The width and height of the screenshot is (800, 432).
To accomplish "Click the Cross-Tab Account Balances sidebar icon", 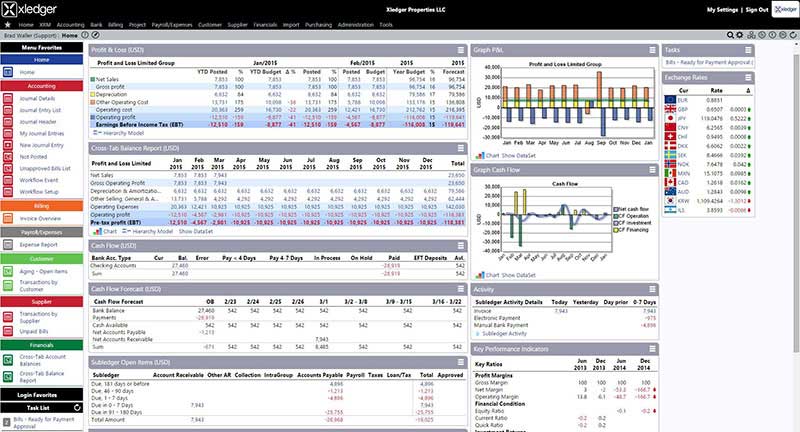I will click(8, 360).
